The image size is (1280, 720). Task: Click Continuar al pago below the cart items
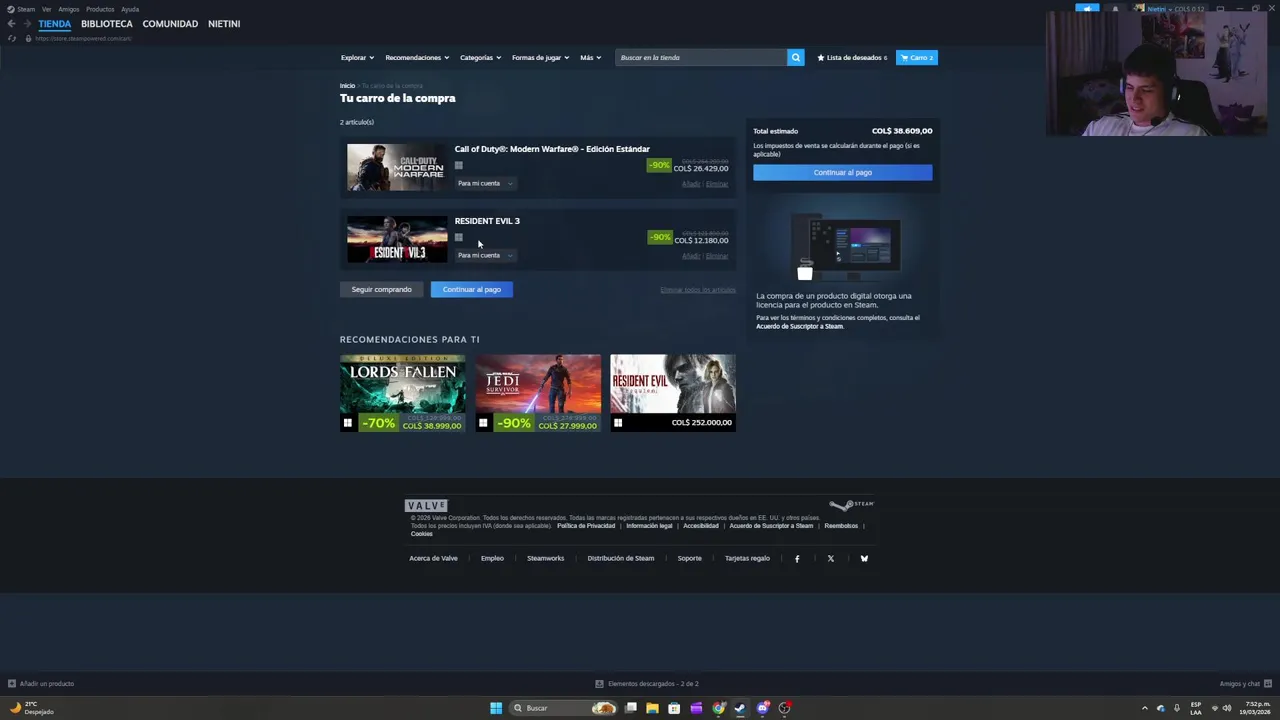pyautogui.click(x=472, y=290)
